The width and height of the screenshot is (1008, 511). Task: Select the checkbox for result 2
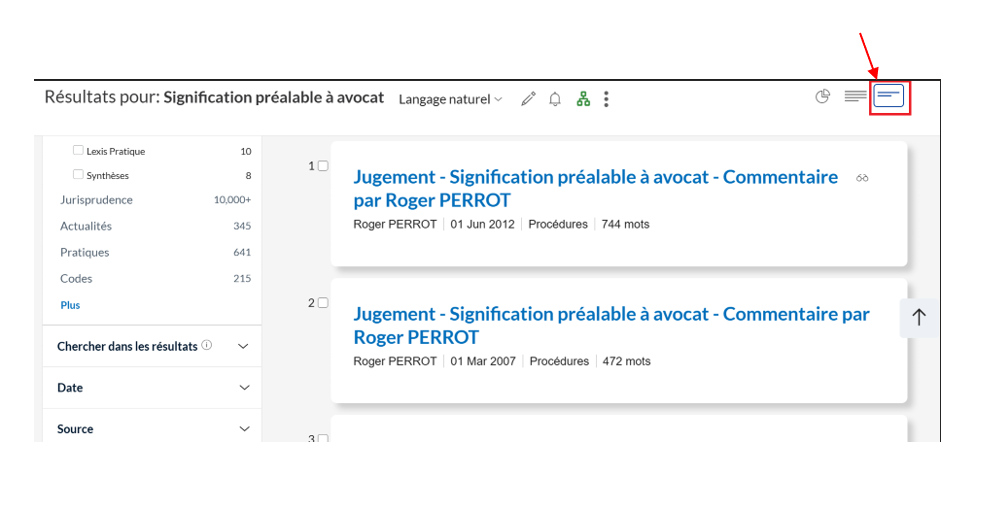coord(323,303)
